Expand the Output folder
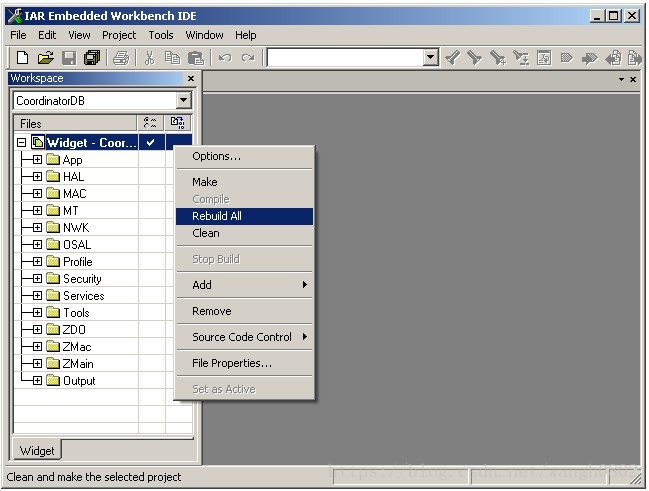Screen dimensions: 649x491 point(37,380)
